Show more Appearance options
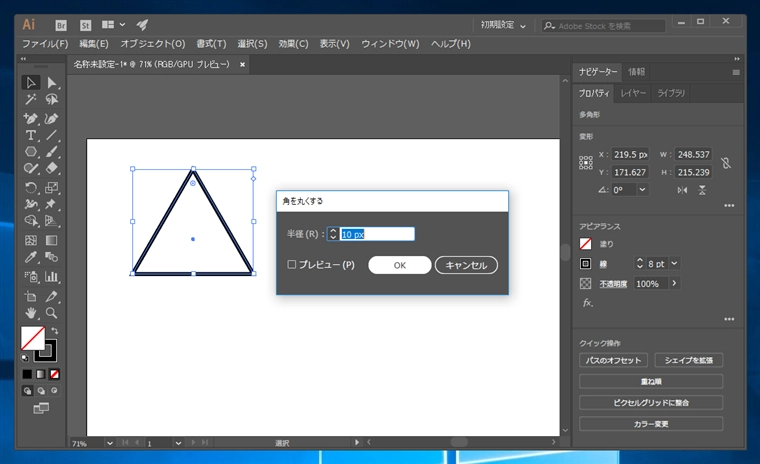Viewport: 760px width, 464px height. coord(729,319)
